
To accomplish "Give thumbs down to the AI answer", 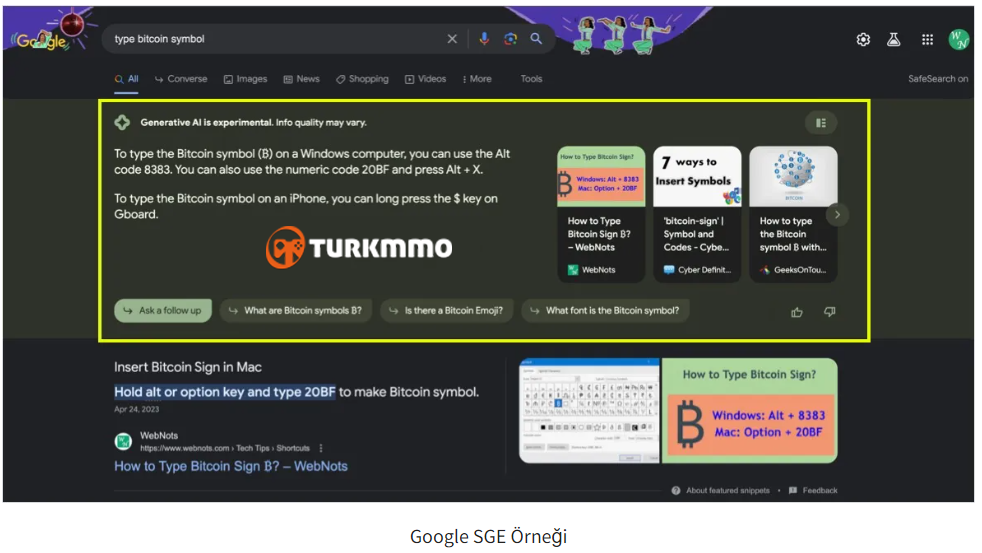I will coord(829,311).
